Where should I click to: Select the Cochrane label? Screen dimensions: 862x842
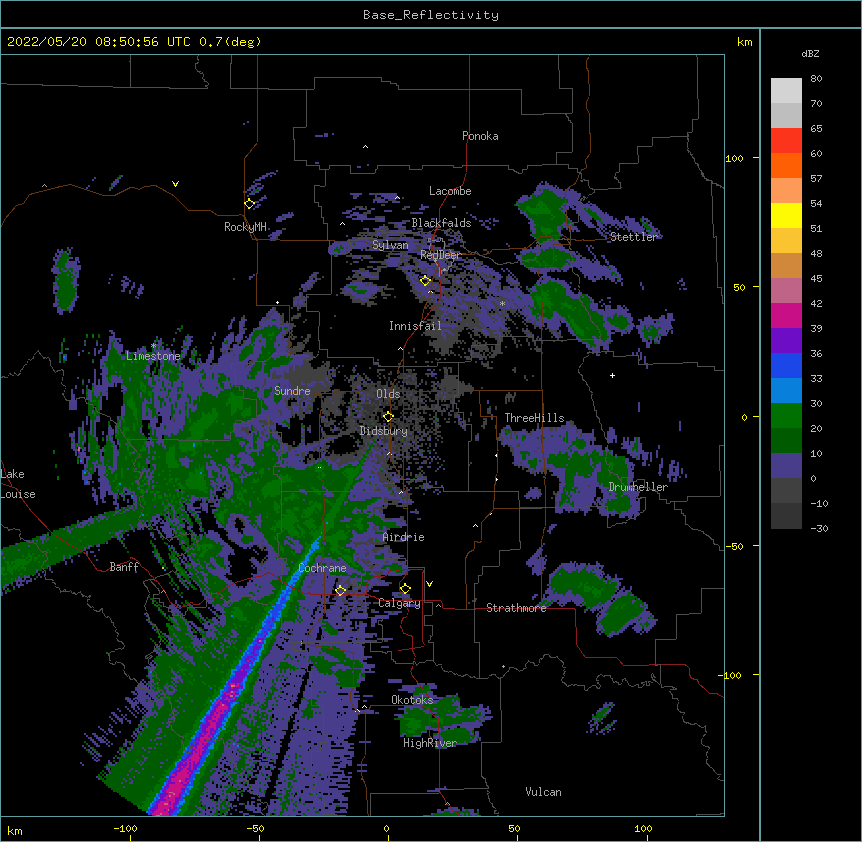322,568
